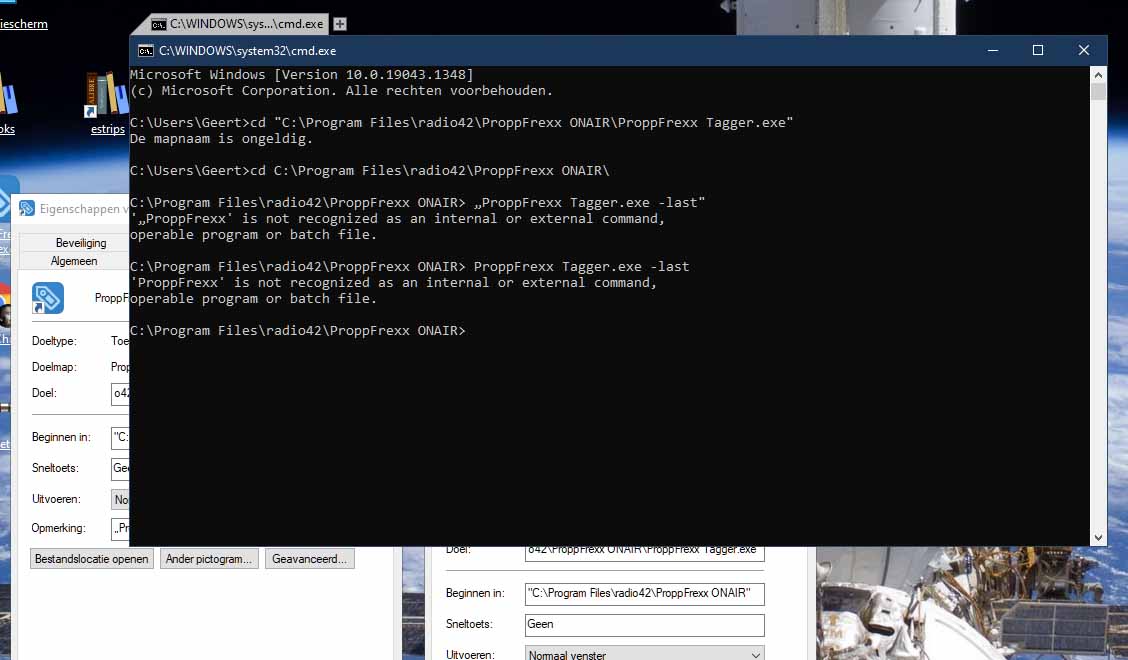1128x660 pixels.
Task: Minimize the cmd.exe window
Action: point(993,50)
